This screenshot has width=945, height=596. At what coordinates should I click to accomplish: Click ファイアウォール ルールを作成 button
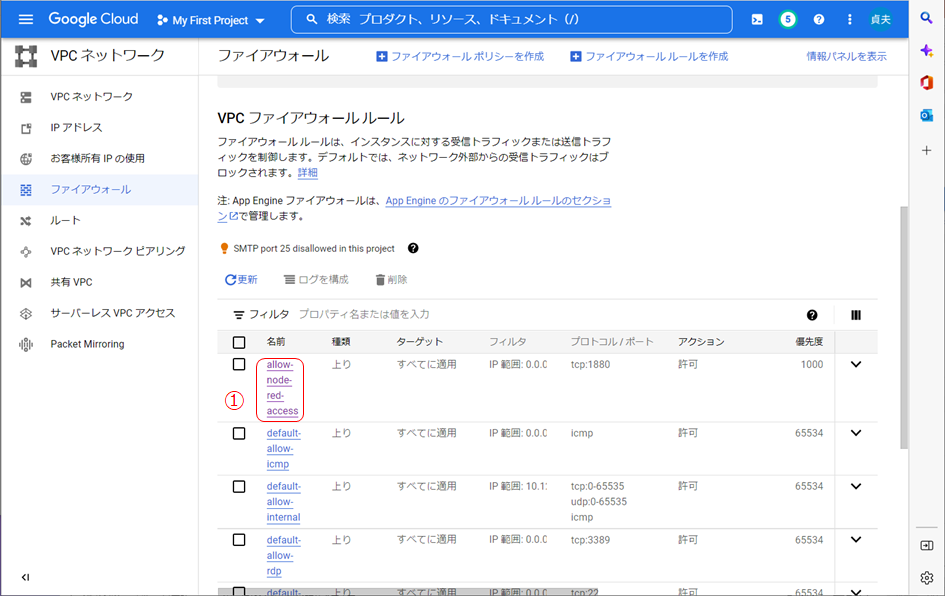pyautogui.click(x=649, y=56)
